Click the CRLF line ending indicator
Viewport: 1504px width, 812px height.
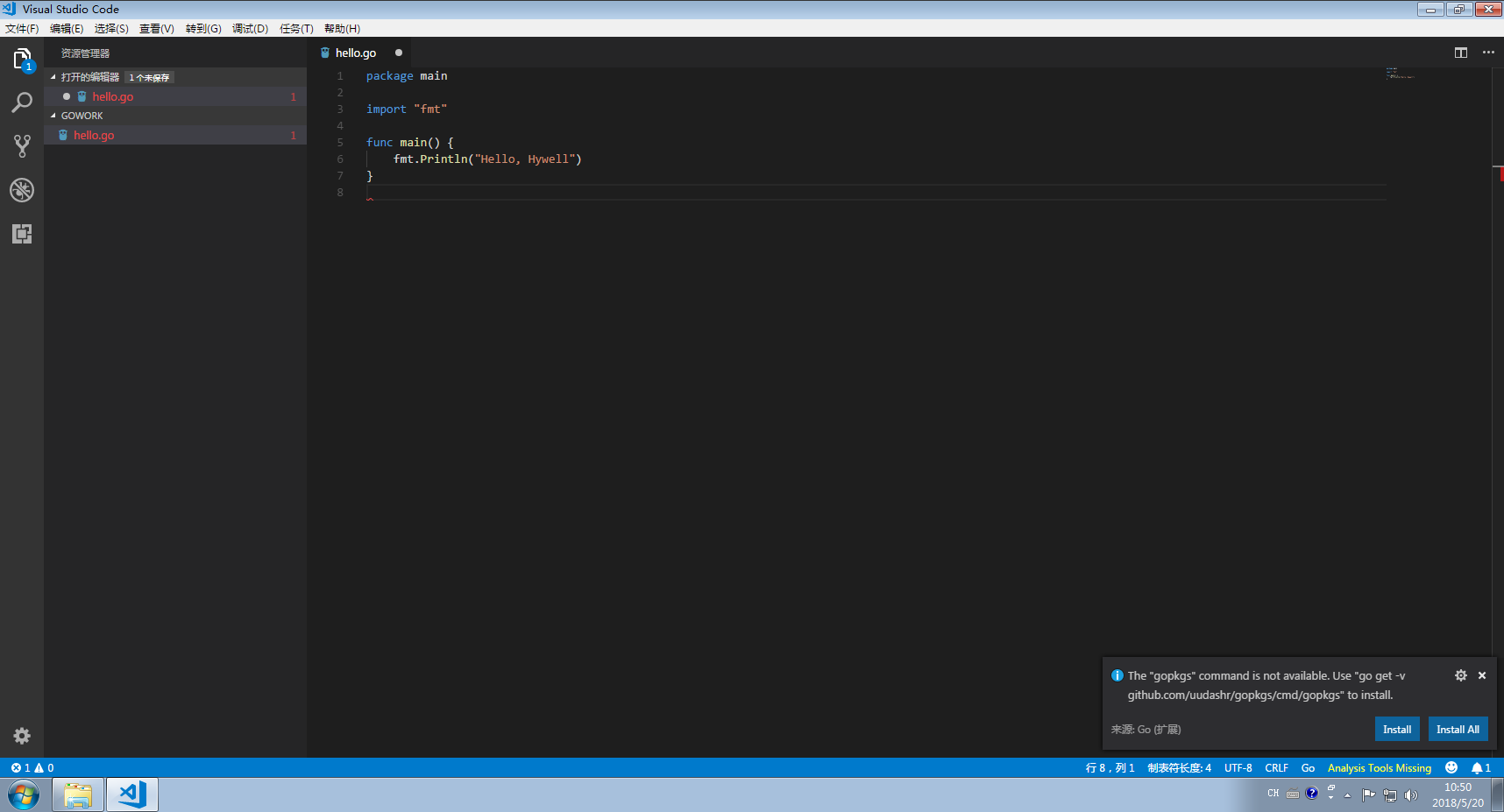point(1276,767)
